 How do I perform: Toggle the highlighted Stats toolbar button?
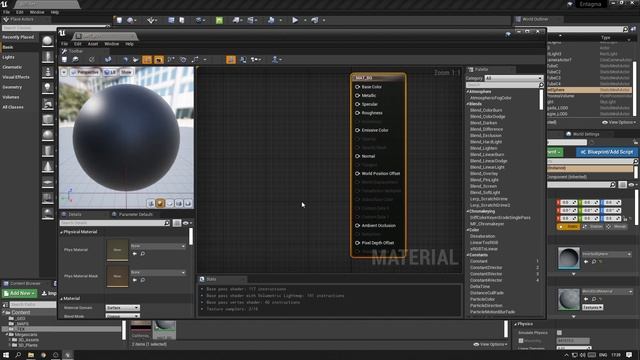point(231,60)
